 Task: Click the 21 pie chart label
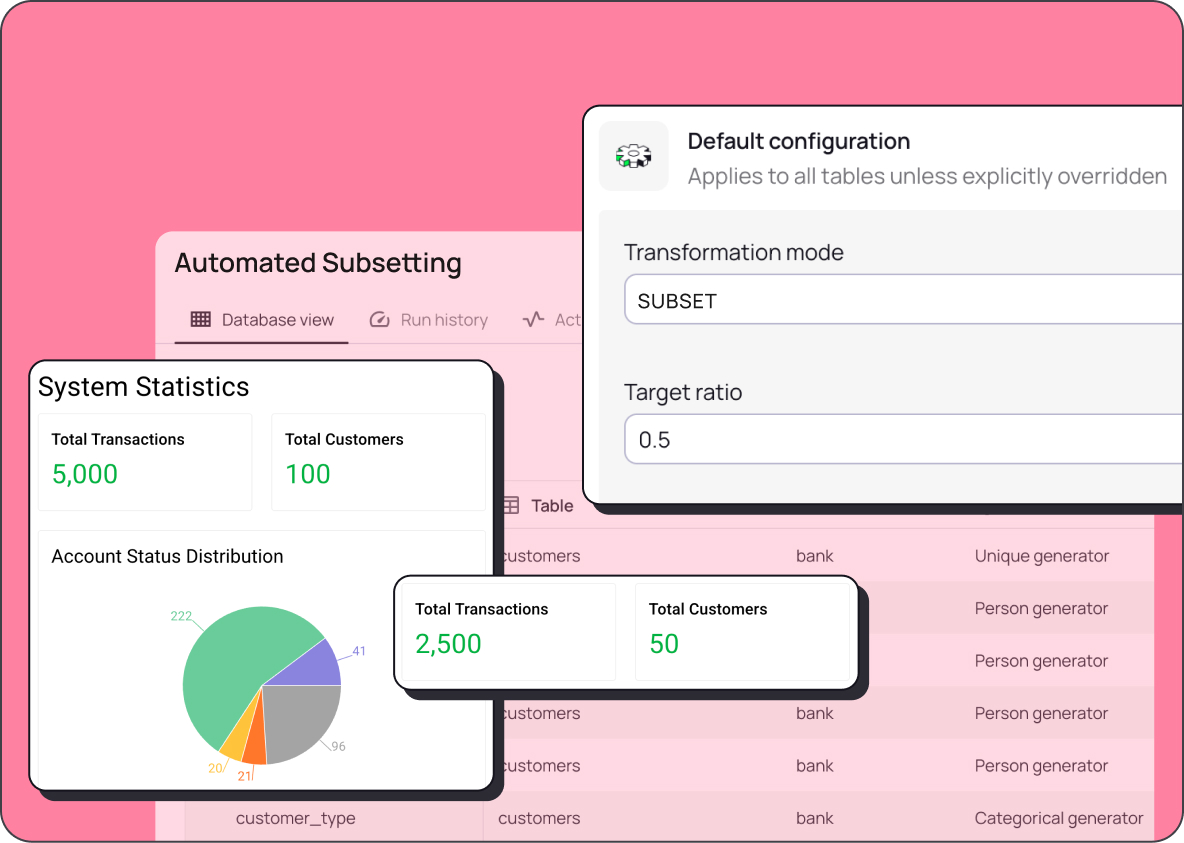(244, 776)
